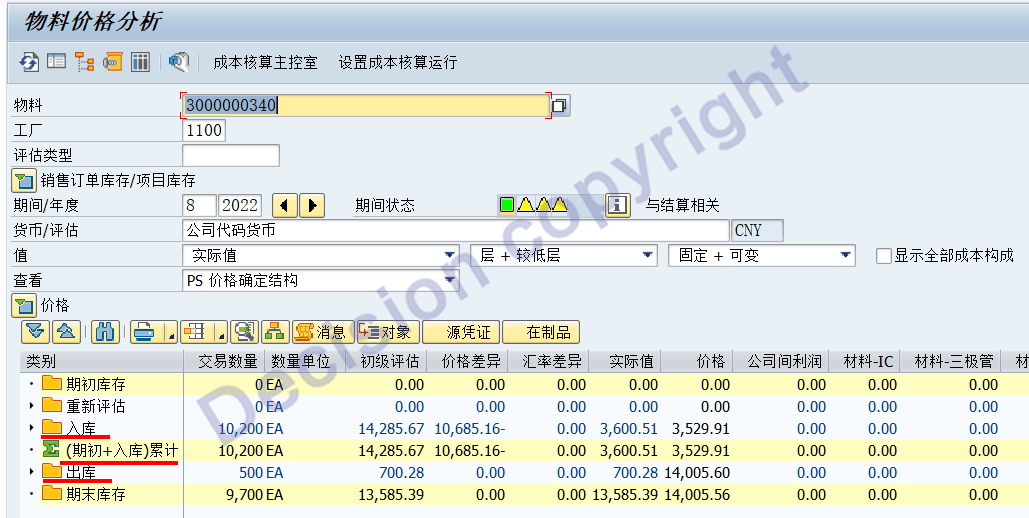The height and width of the screenshot is (518, 1029).
Task: Open the 固定 + 可变 dropdown
Action: [x=846, y=256]
